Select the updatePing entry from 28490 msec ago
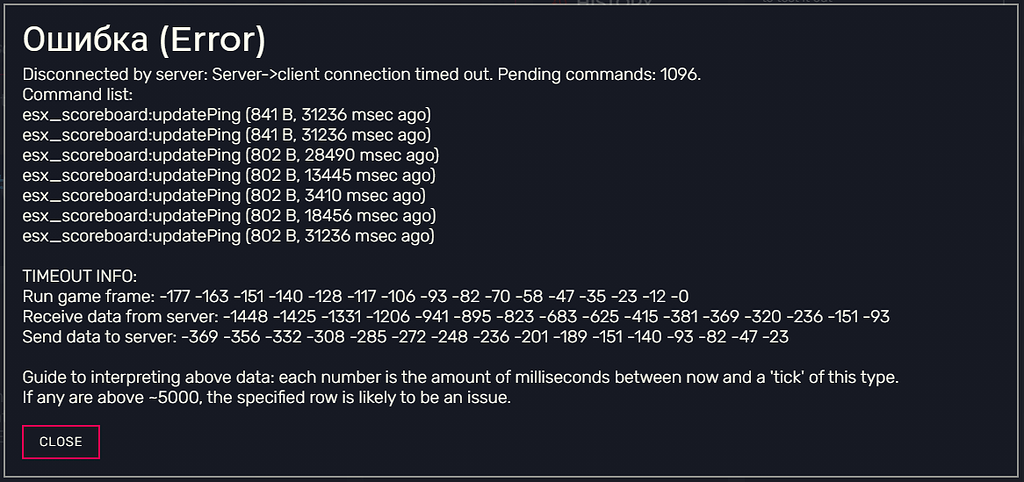 click(x=230, y=155)
